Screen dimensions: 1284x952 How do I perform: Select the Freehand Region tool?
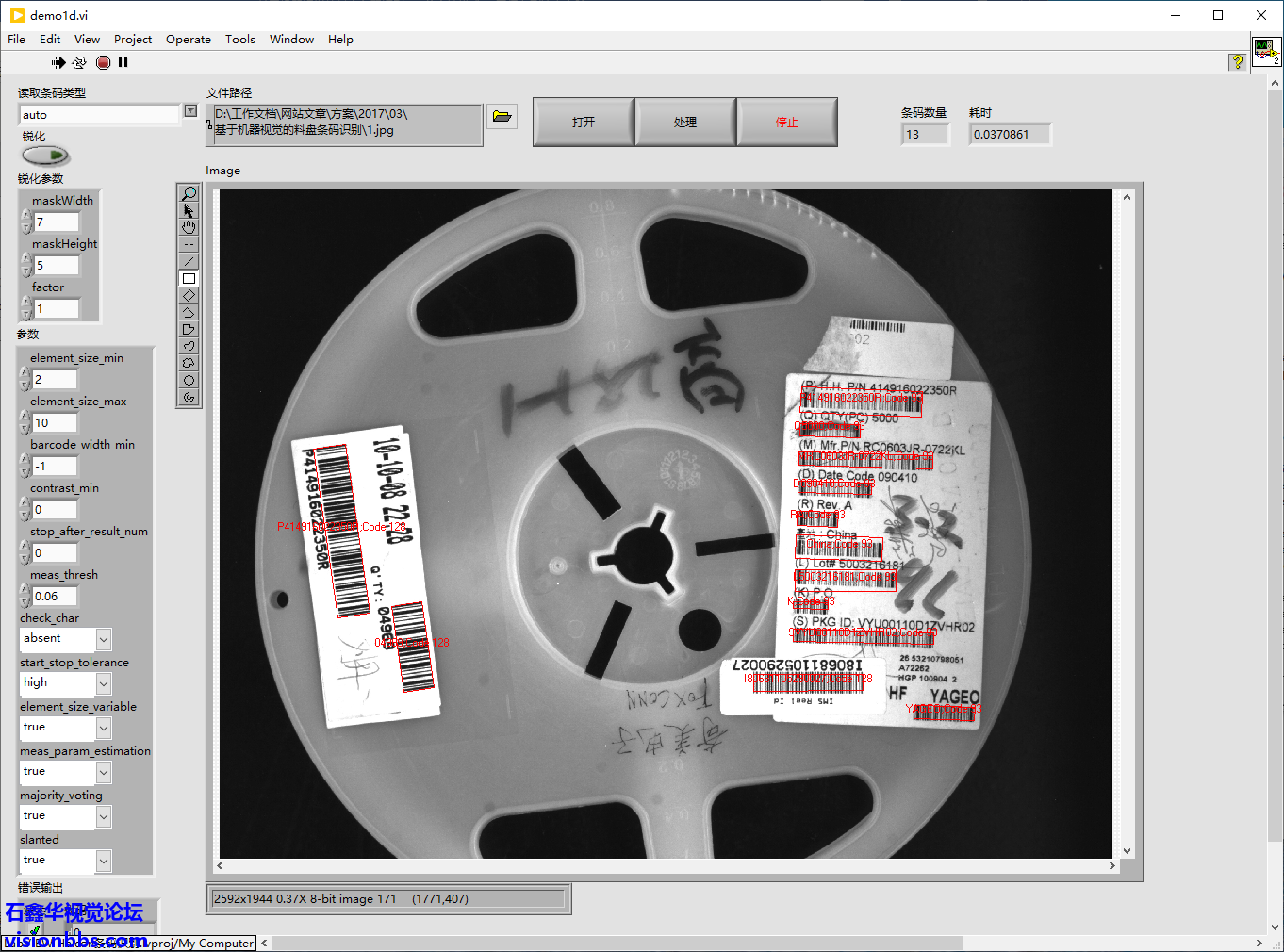(x=189, y=363)
